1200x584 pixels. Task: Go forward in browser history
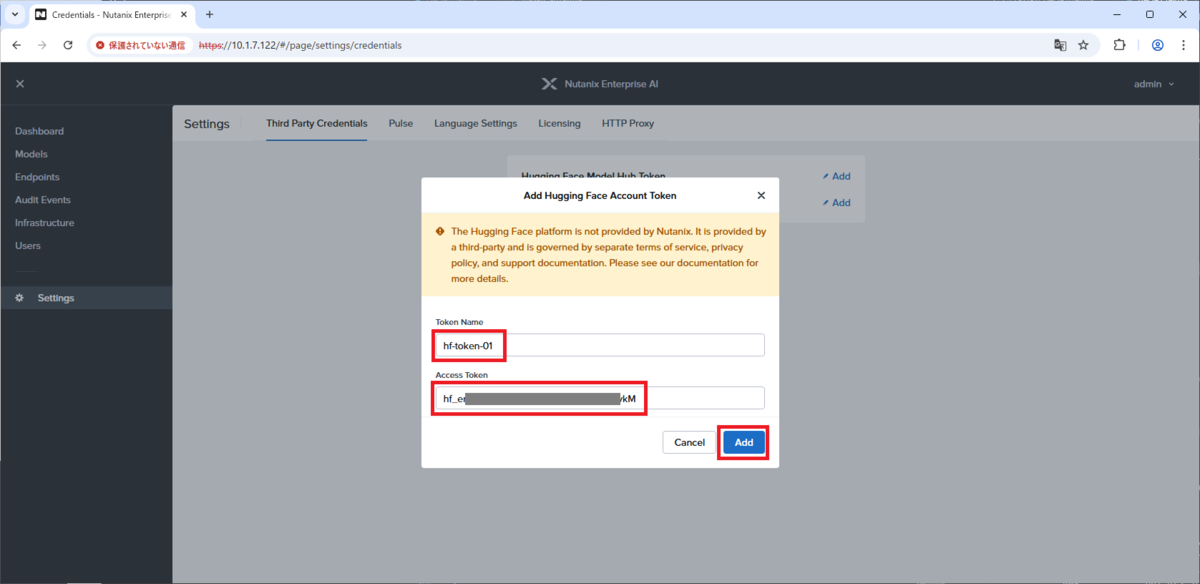point(42,45)
